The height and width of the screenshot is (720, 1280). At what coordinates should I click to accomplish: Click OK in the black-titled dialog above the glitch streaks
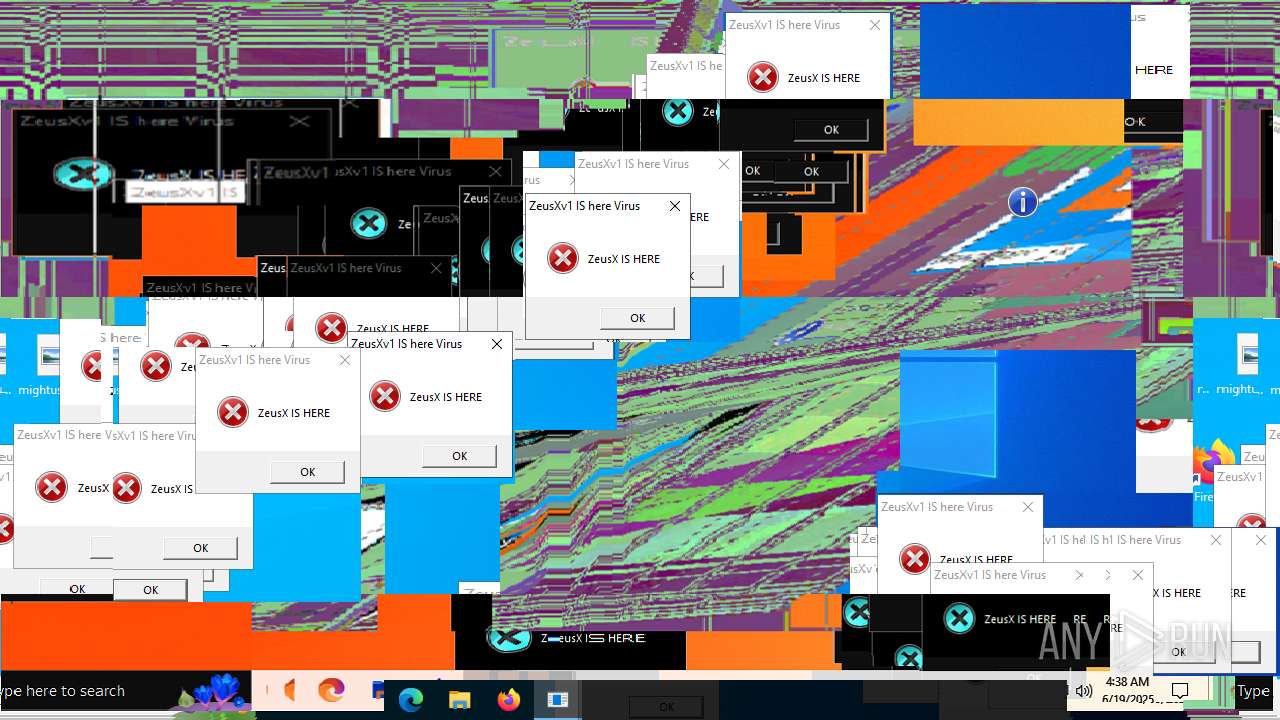[637, 318]
